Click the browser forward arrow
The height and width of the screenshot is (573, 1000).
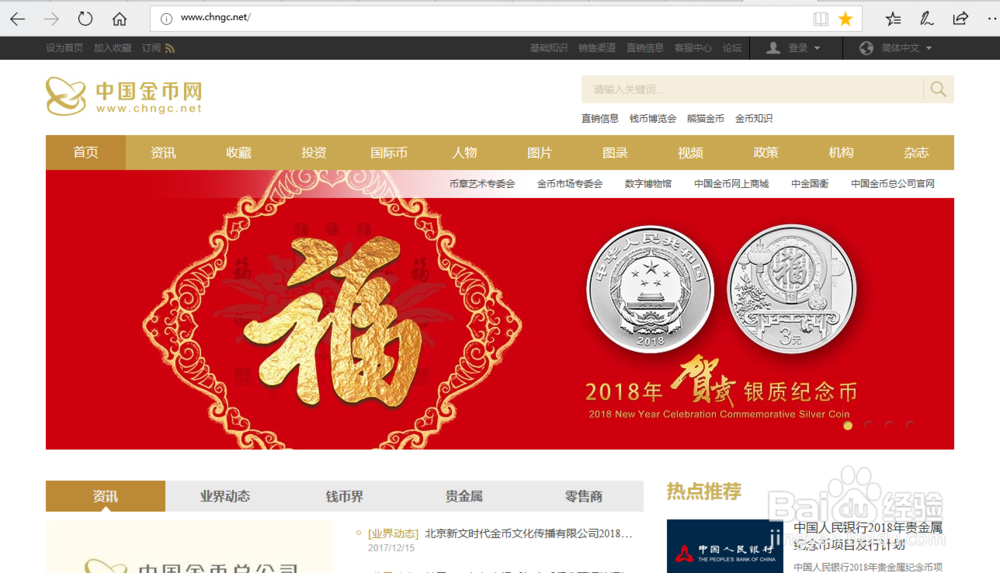(51, 19)
